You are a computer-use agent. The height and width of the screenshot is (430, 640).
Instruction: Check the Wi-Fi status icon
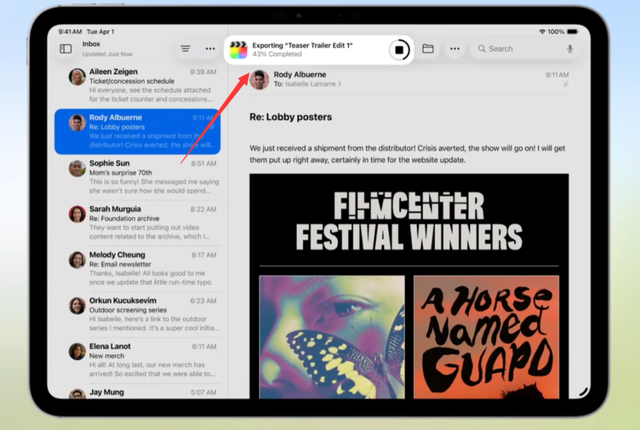542,31
